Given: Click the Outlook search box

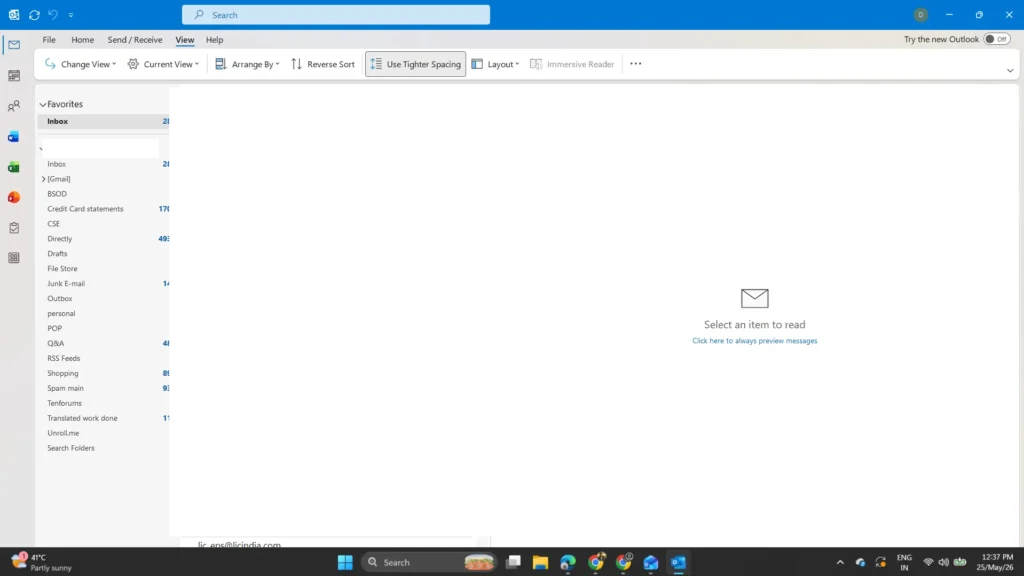Looking at the screenshot, I should point(336,14).
